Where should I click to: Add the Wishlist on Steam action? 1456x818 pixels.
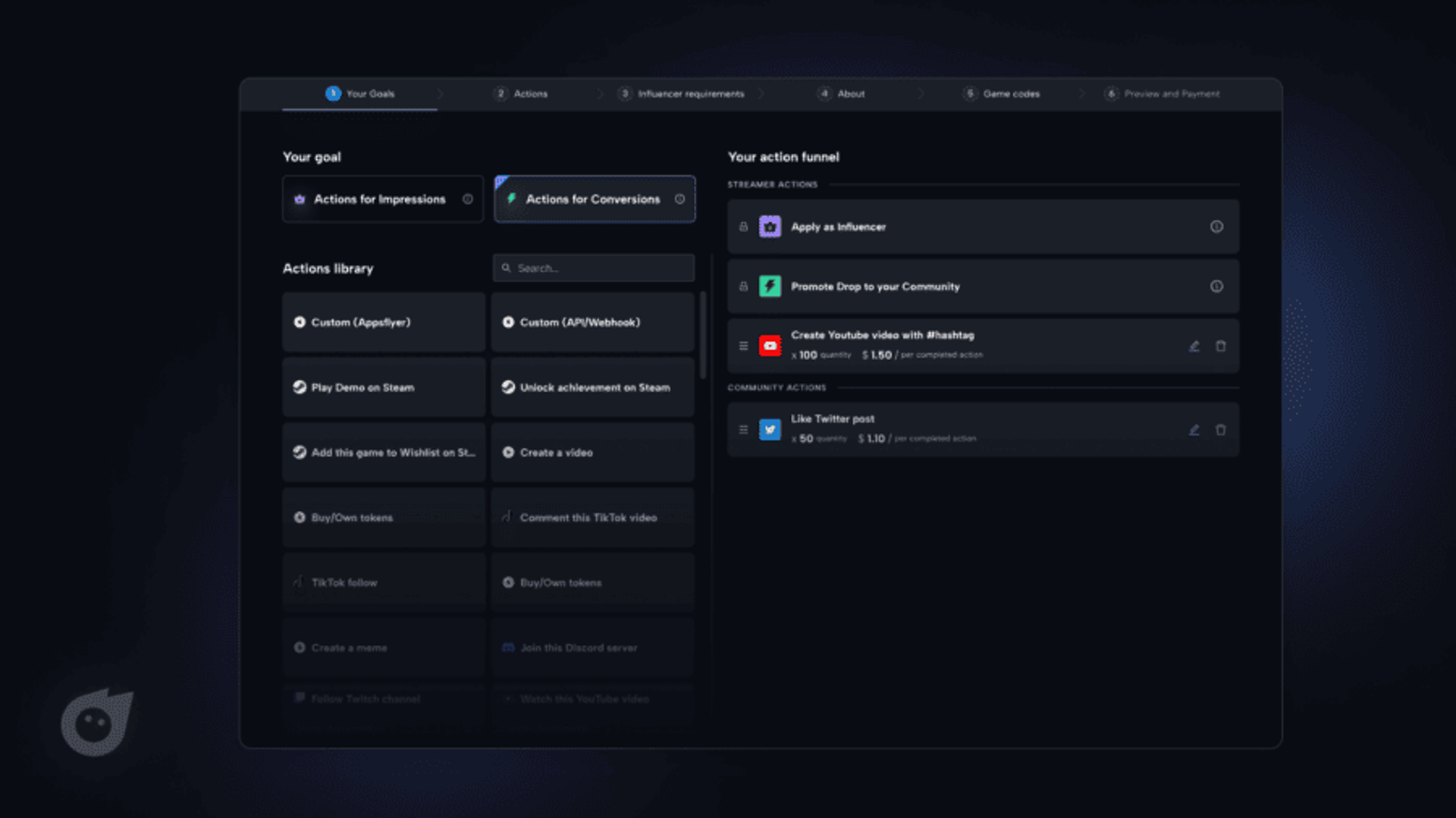tap(384, 453)
